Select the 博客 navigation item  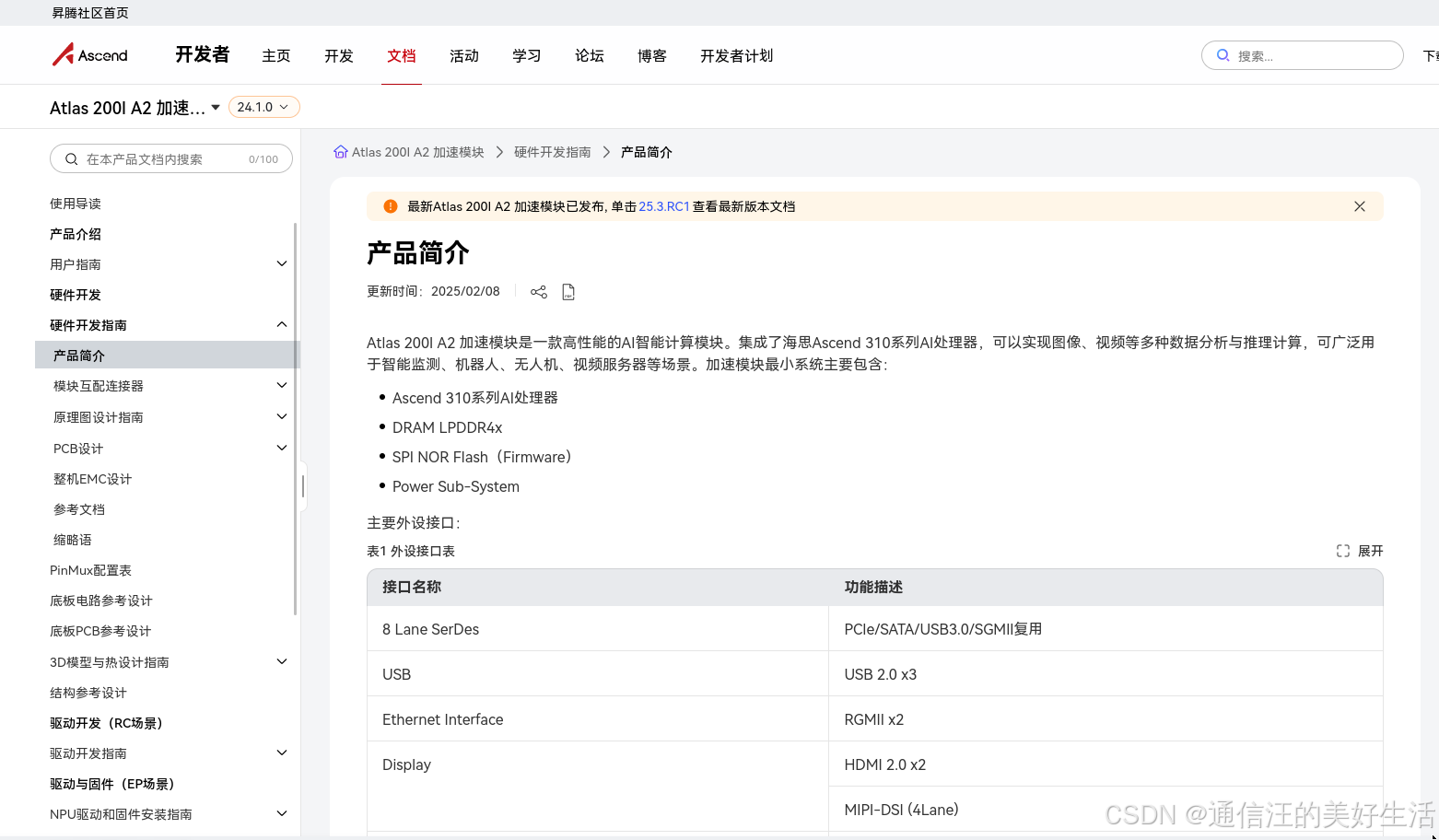[651, 55]
